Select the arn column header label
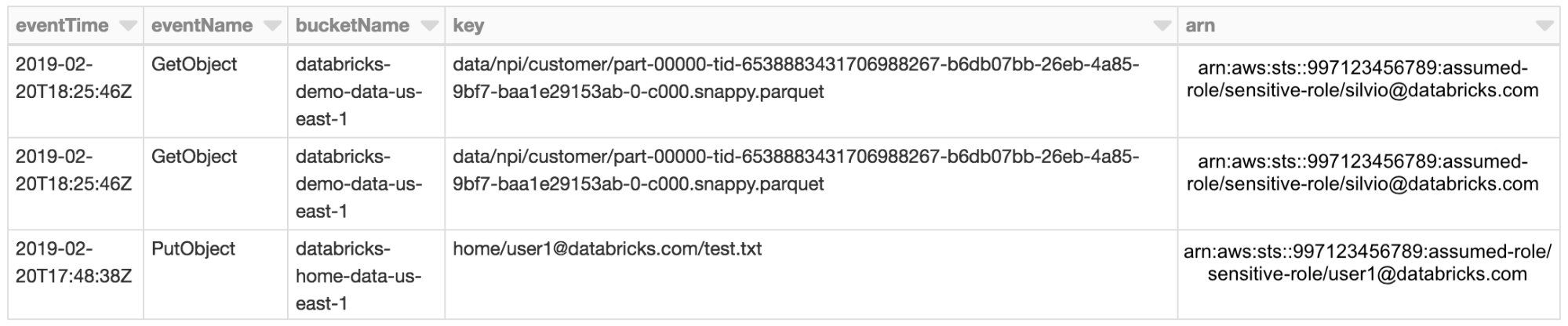 pos(1199,26)
